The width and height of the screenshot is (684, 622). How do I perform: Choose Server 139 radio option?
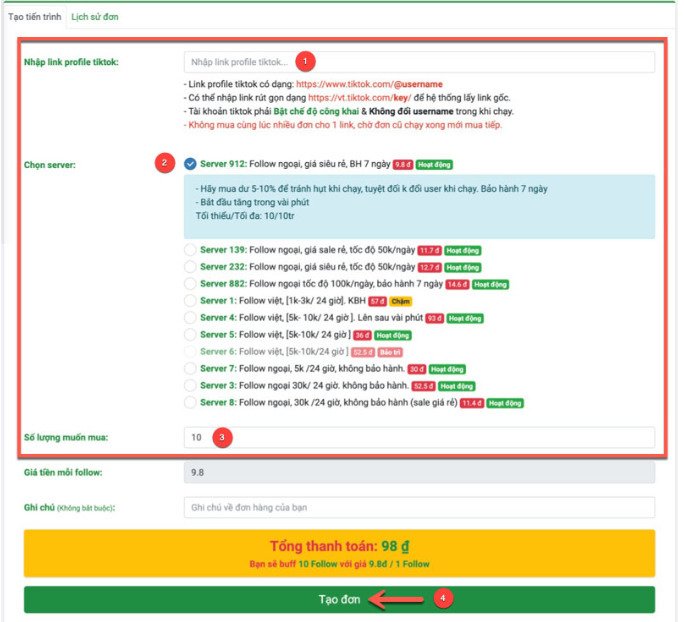click(191, 249)
